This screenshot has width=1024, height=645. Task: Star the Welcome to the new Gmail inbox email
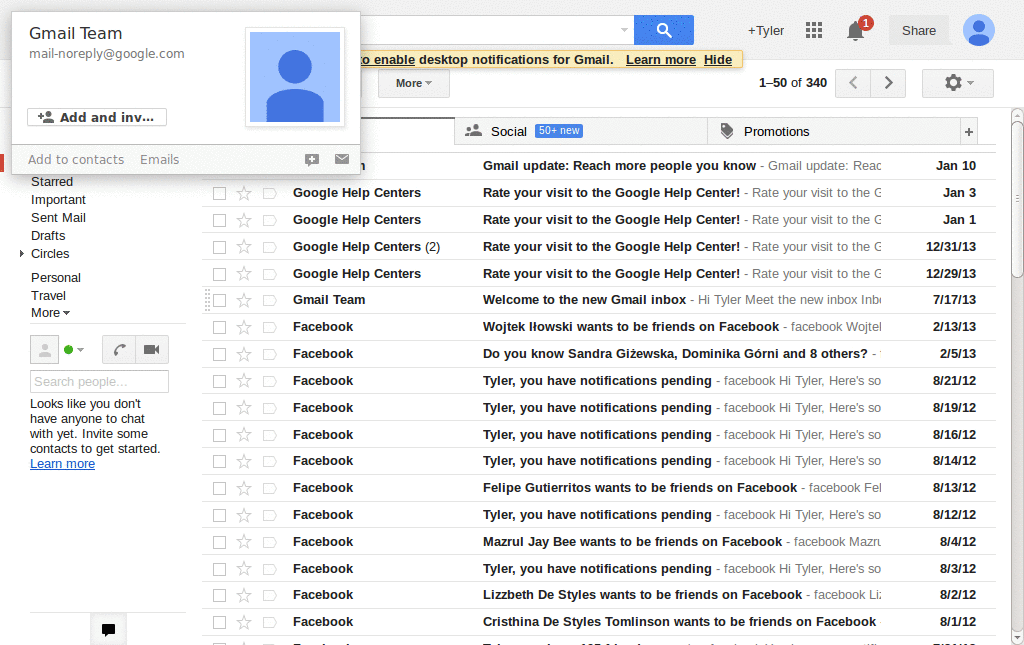(x=242, y=300)
